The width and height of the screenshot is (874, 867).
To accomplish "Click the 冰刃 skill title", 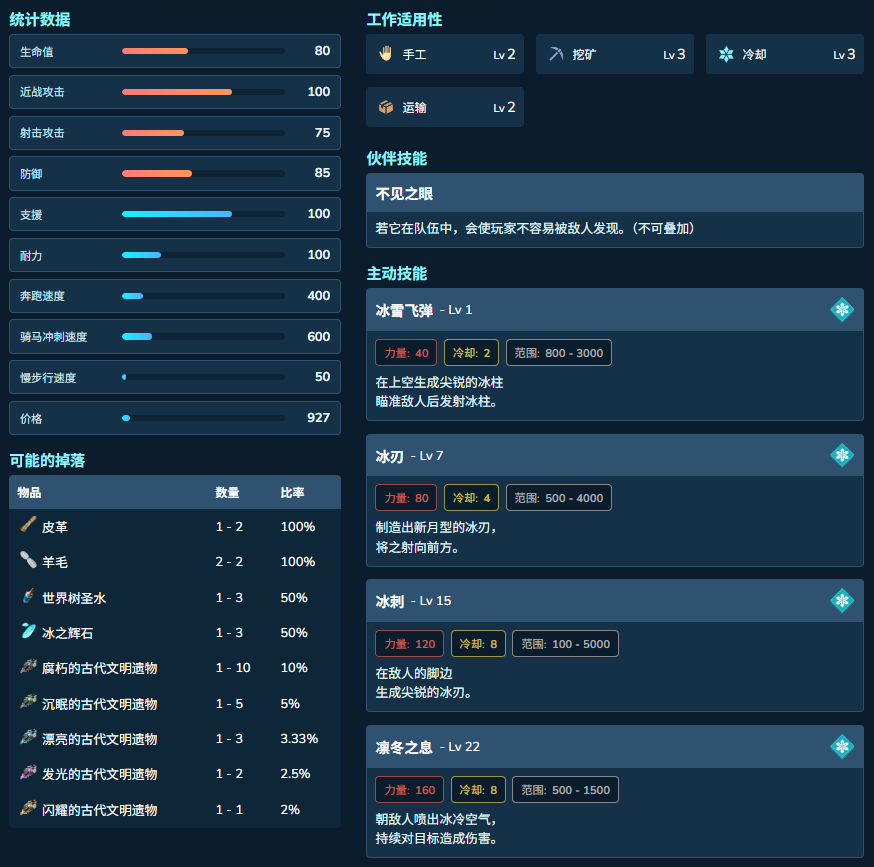I will click(390, 456).
